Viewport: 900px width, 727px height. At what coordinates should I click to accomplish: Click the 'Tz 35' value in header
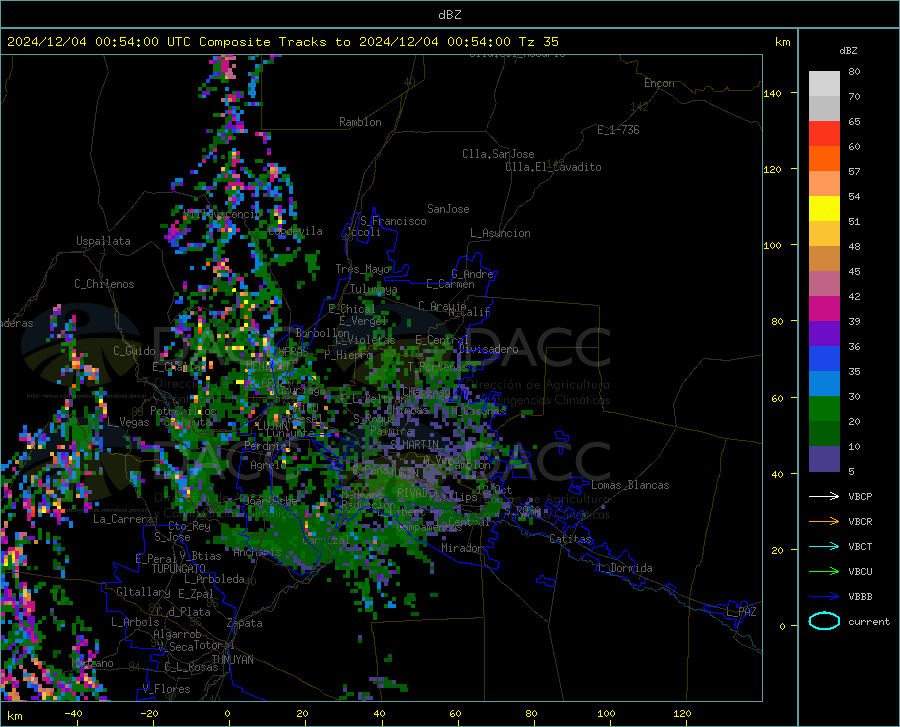pyautogui.click(x=538, y=42)
